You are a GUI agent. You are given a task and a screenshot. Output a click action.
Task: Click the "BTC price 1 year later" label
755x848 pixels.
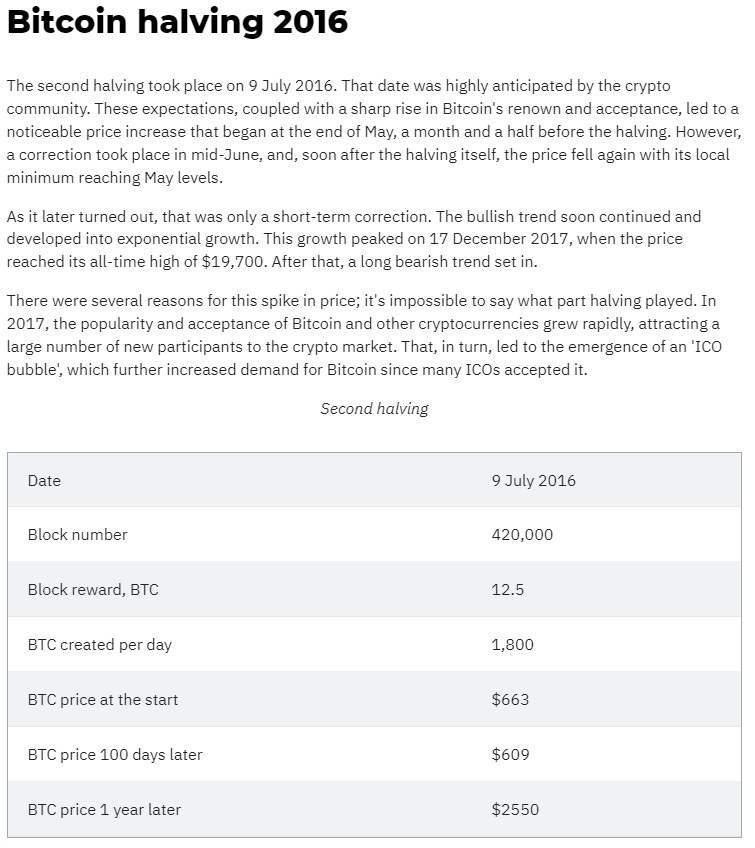tap(104, 809)
